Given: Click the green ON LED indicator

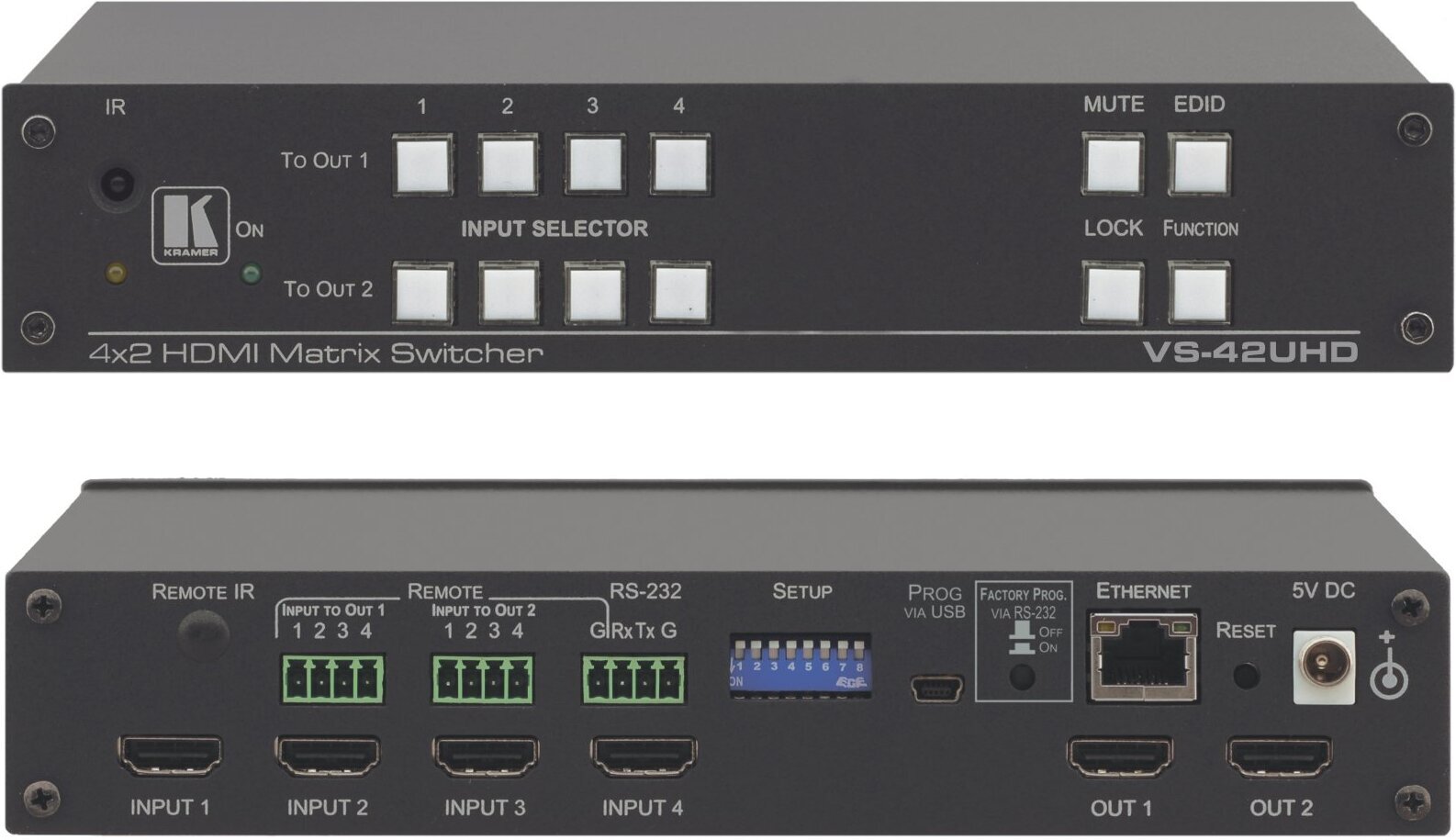Looking at the screenshot, I should [x=250, y=274].
